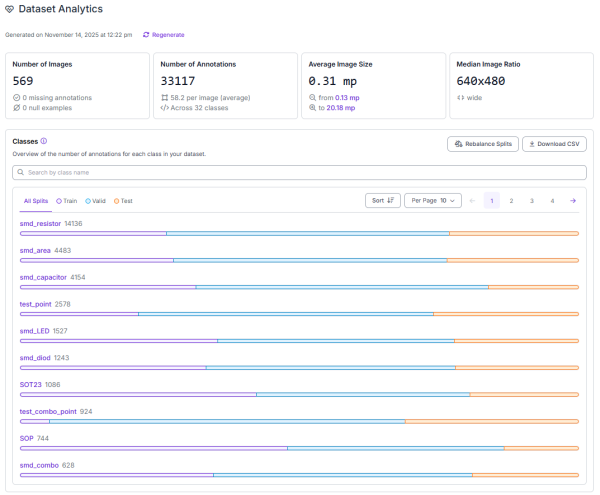Open the Sort order control
The width and height of the screenshot is (600, 495).
381,200
